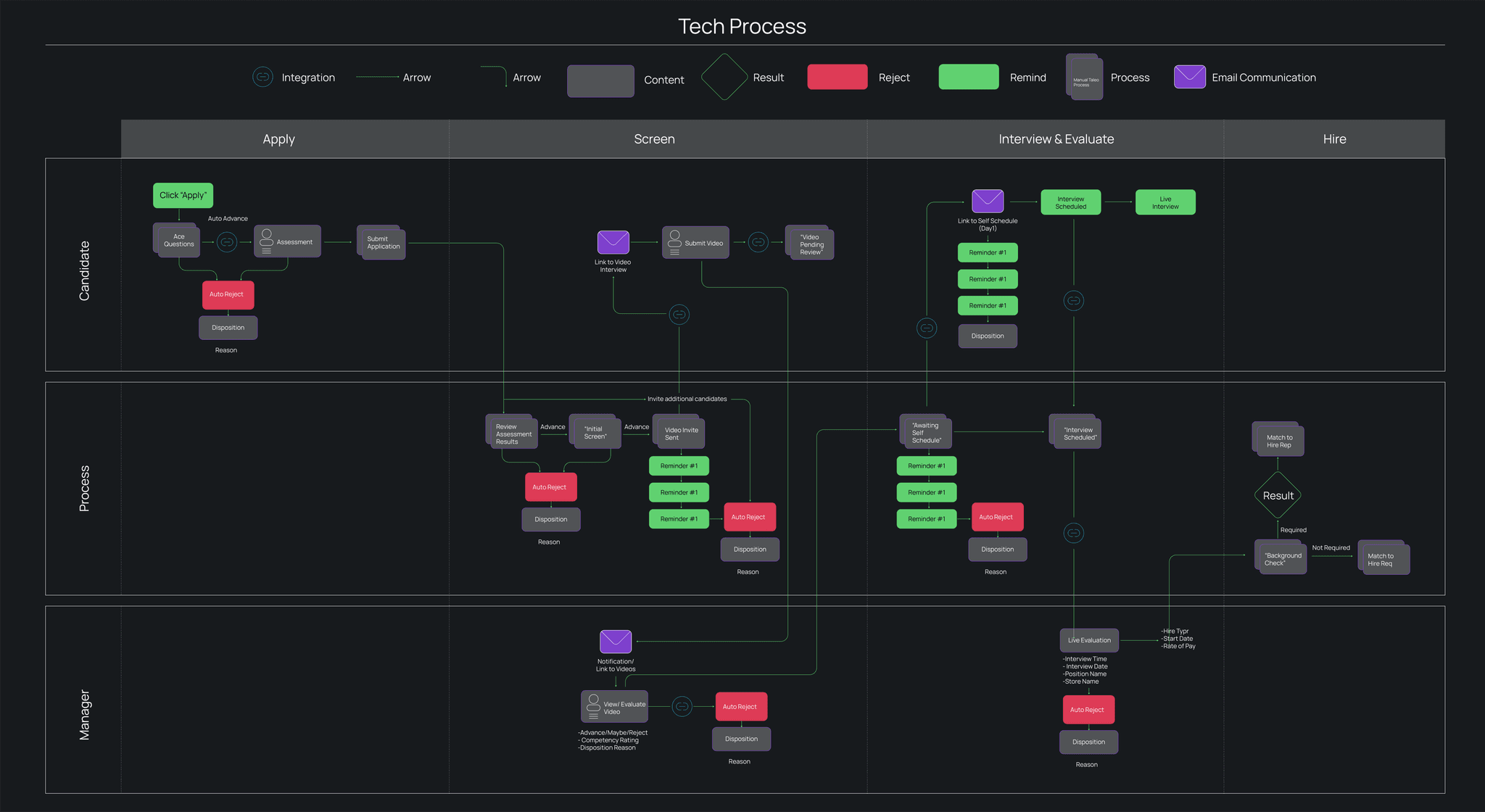
Task: Click the Email Communication envelope in legend
Action: tap(1189, 77)
